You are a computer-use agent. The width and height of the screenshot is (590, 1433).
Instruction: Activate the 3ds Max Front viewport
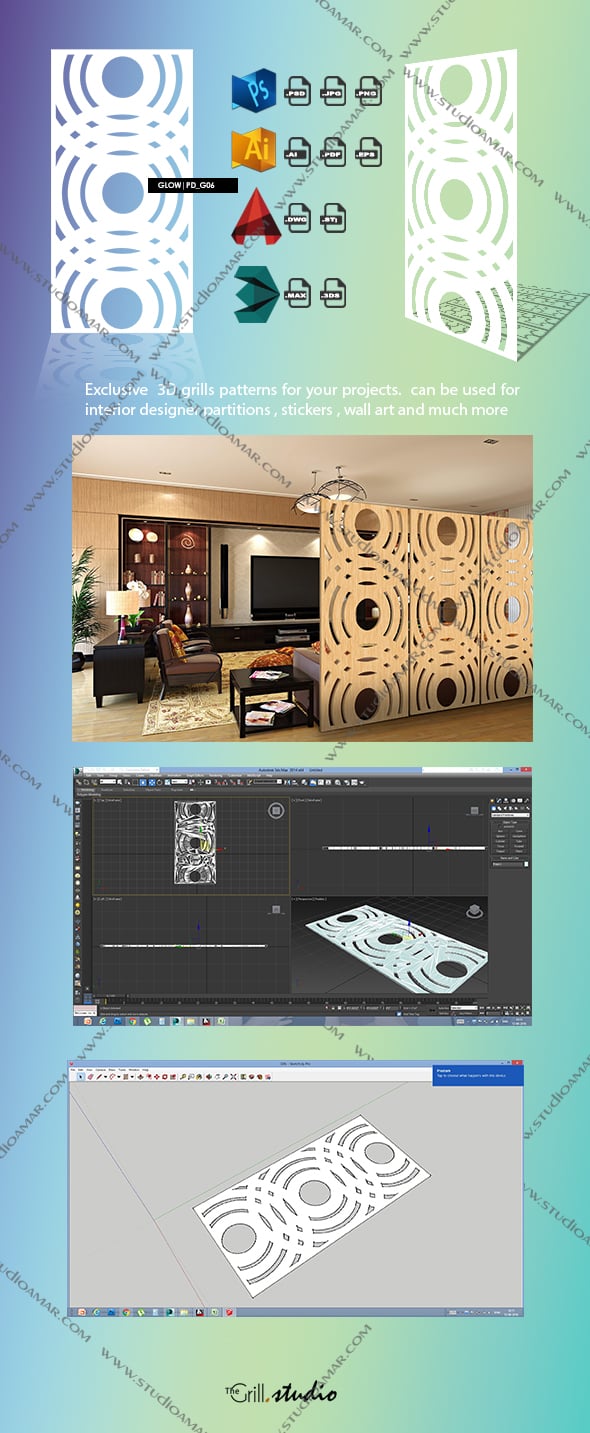pos(389,845)
